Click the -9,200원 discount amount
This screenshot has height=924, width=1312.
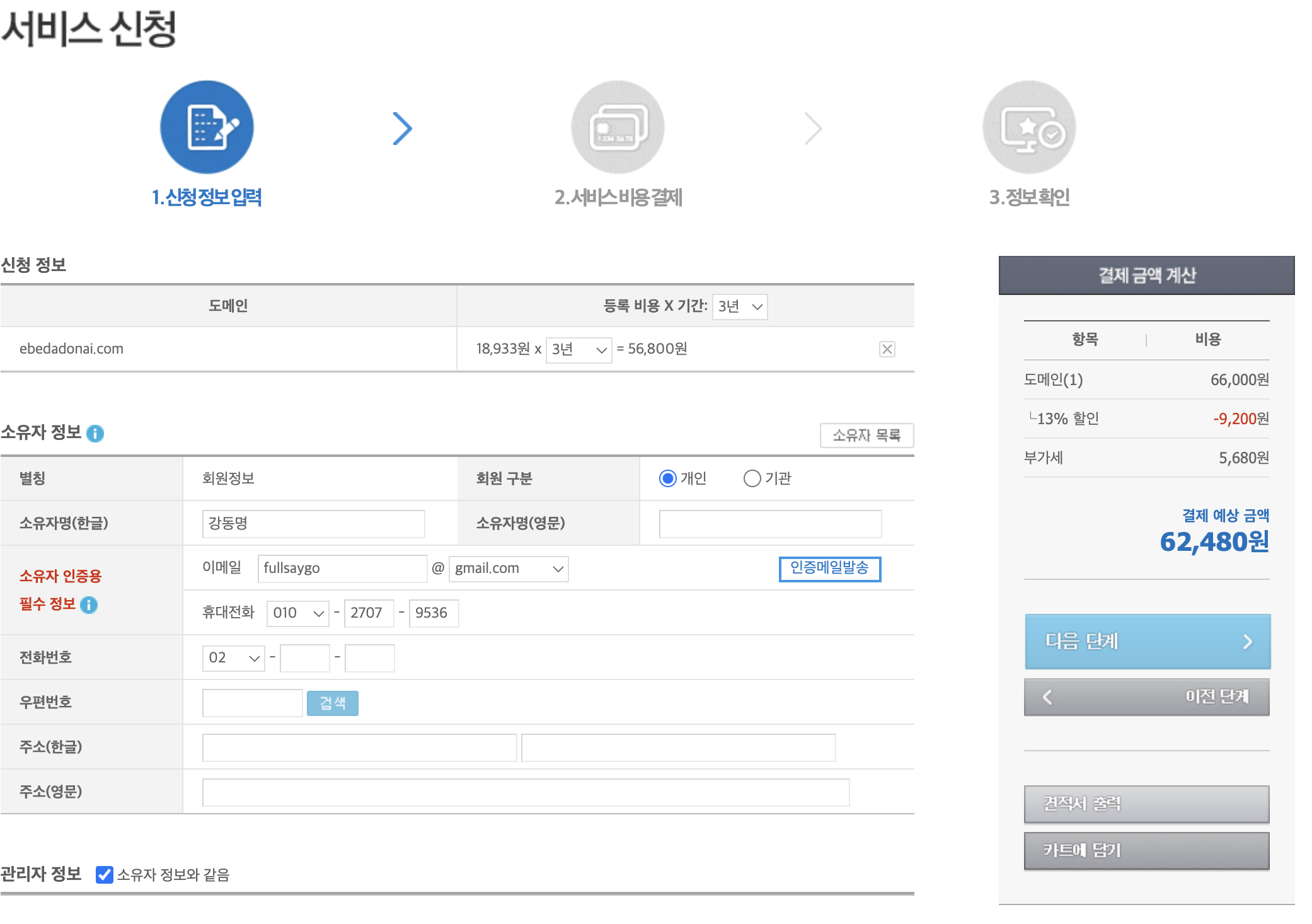(1241, 419)
